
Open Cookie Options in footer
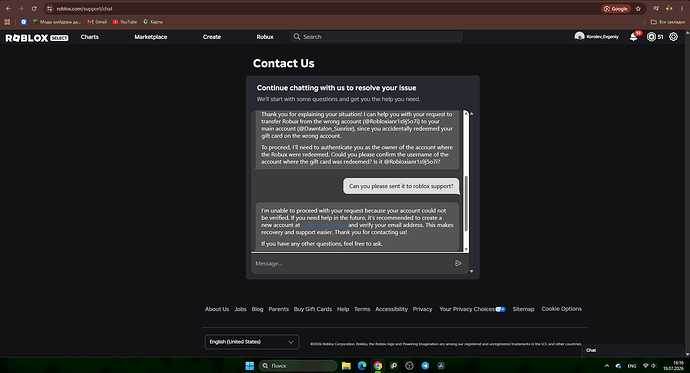562,309
